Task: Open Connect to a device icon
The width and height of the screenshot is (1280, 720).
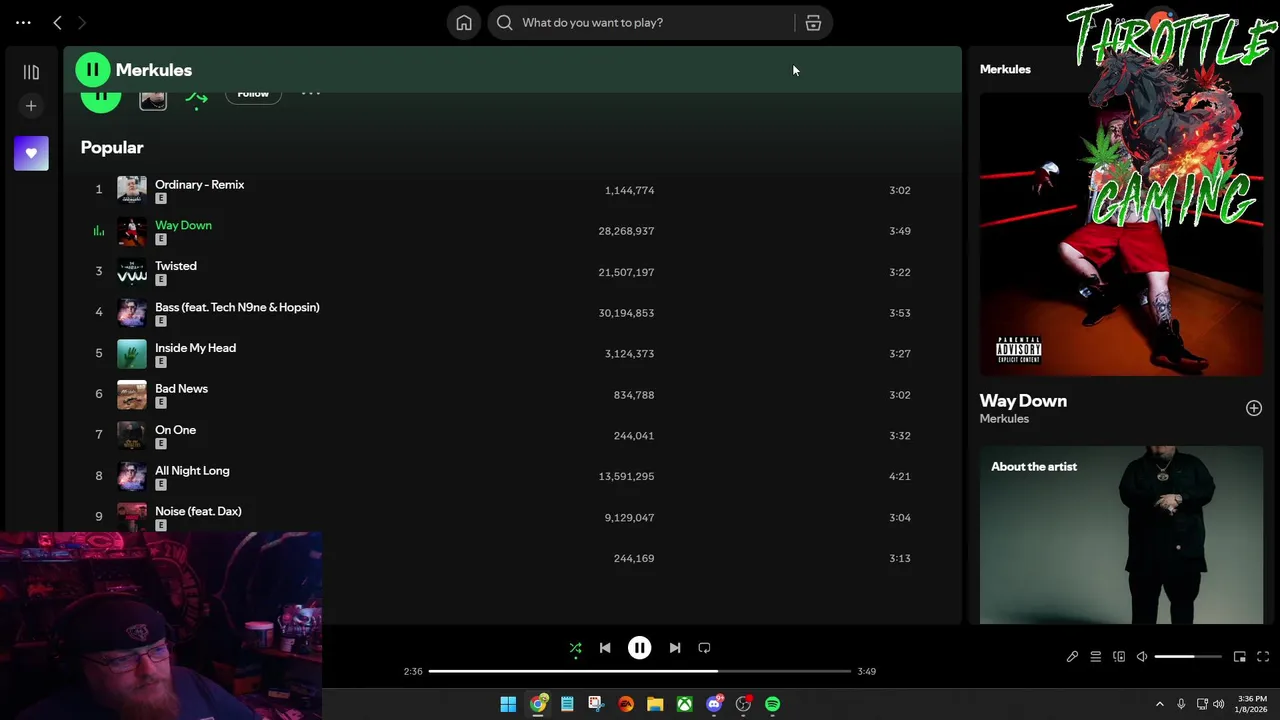Action: click(1119, 657)
